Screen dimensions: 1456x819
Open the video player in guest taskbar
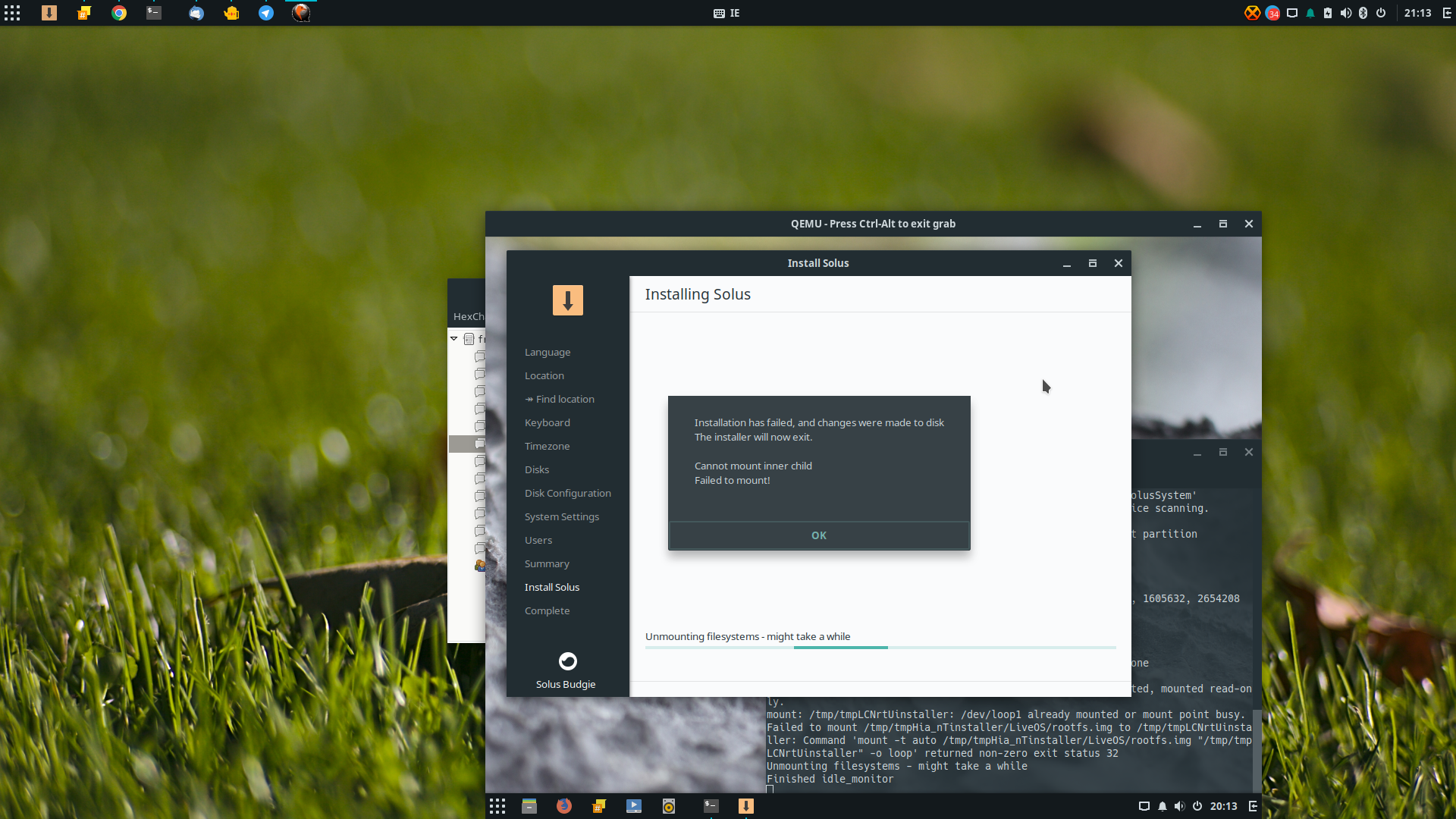coord(634,806)
